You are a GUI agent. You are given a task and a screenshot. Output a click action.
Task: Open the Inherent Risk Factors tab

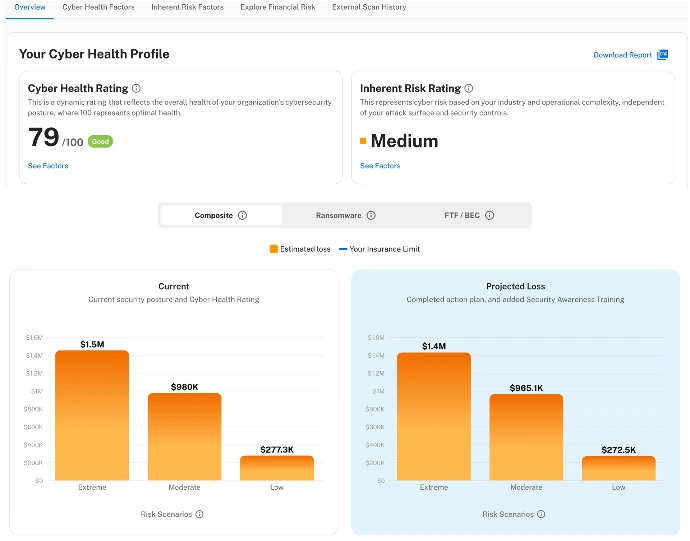pyautogui.click(x=188, y=7)
